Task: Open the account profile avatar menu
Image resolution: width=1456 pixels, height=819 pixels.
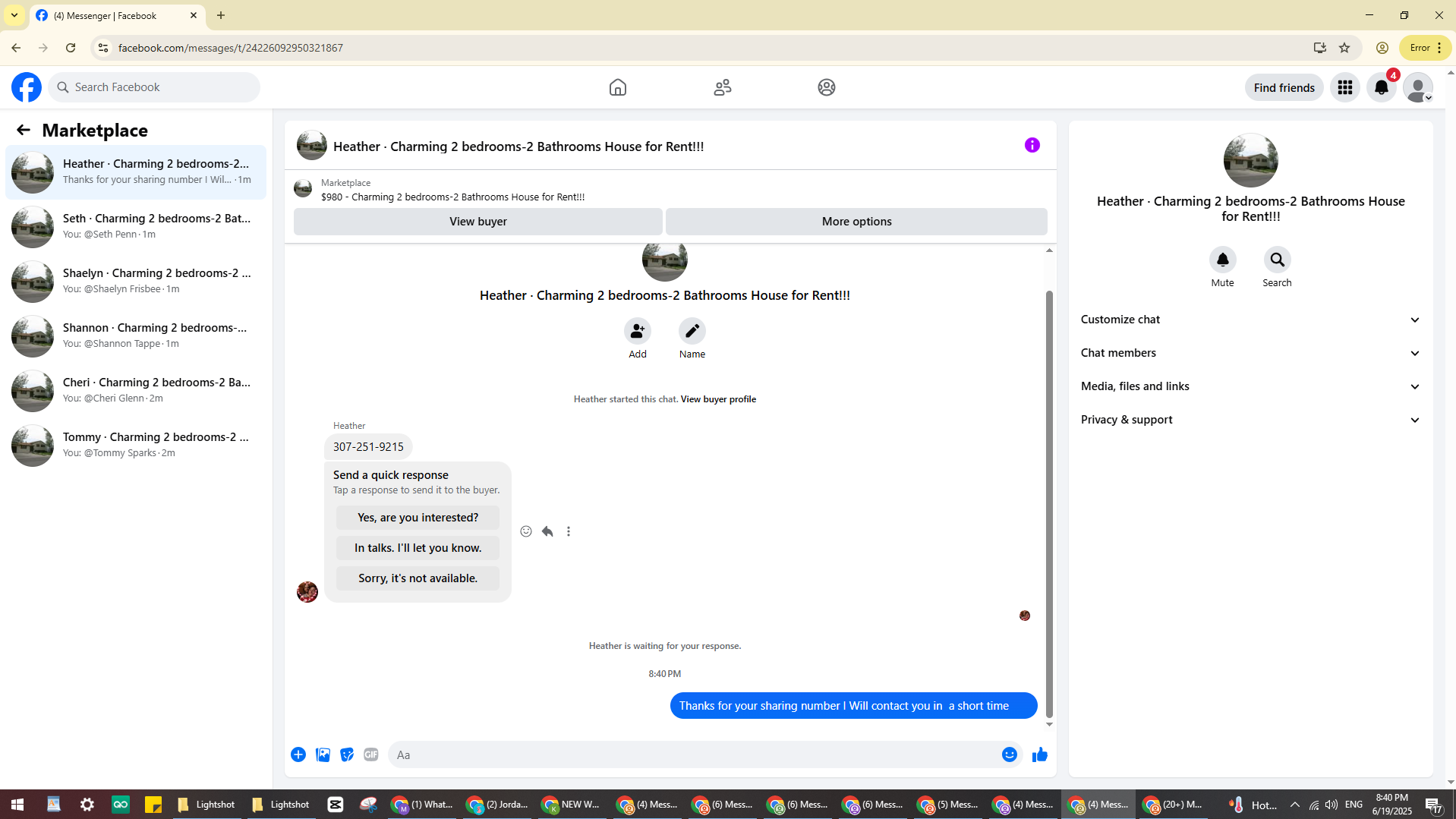Action: (x=1418, y=87)
